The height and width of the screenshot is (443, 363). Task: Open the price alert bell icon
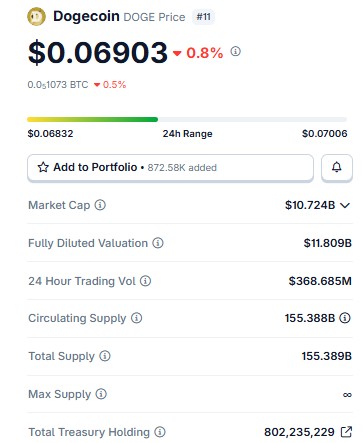pos(337,167)
